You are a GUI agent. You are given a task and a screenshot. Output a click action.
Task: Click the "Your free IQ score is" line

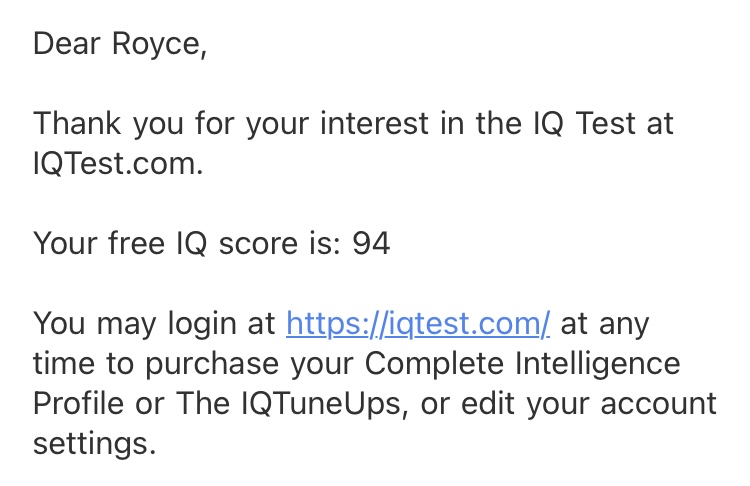[x=188, y=243]
